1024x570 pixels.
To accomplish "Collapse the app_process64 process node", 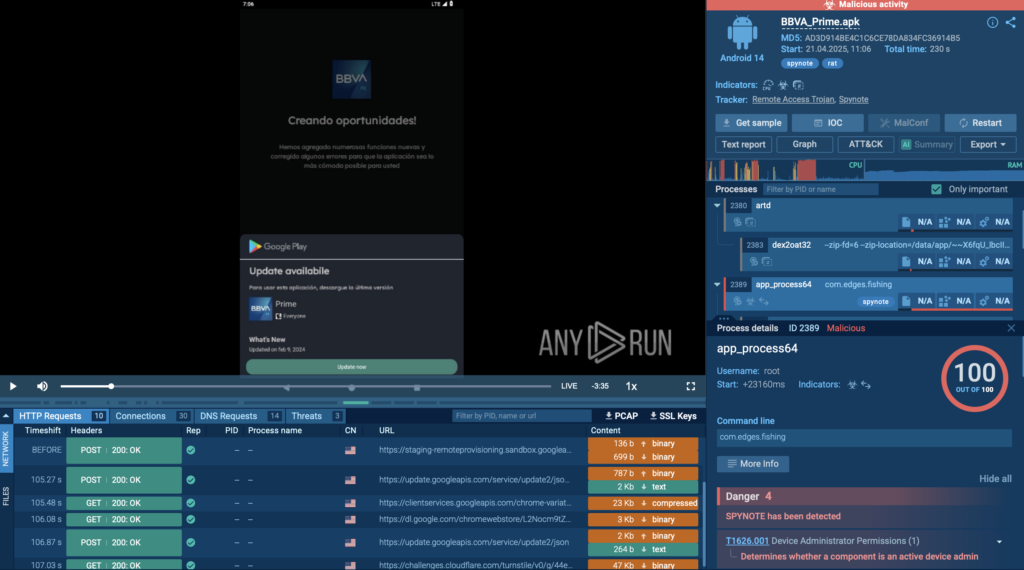I will (718, 284).
